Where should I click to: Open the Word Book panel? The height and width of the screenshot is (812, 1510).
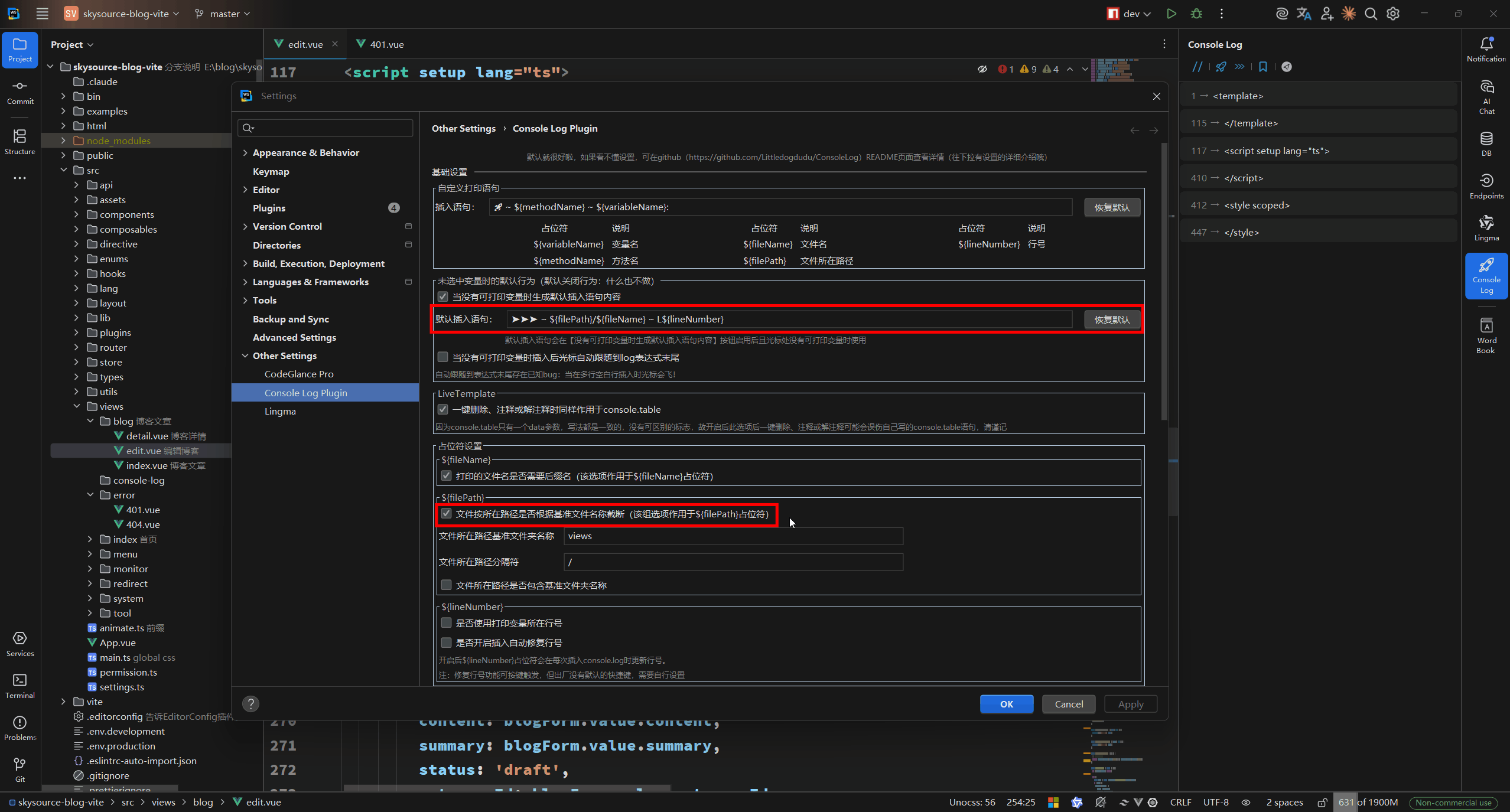1486,336
